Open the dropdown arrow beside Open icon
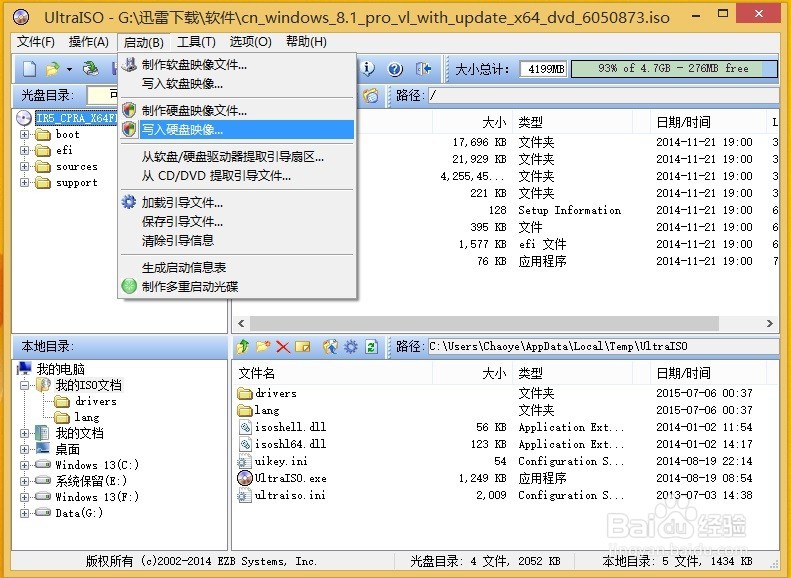This screenshot has width=791, height=578. [x=69, y=70]
